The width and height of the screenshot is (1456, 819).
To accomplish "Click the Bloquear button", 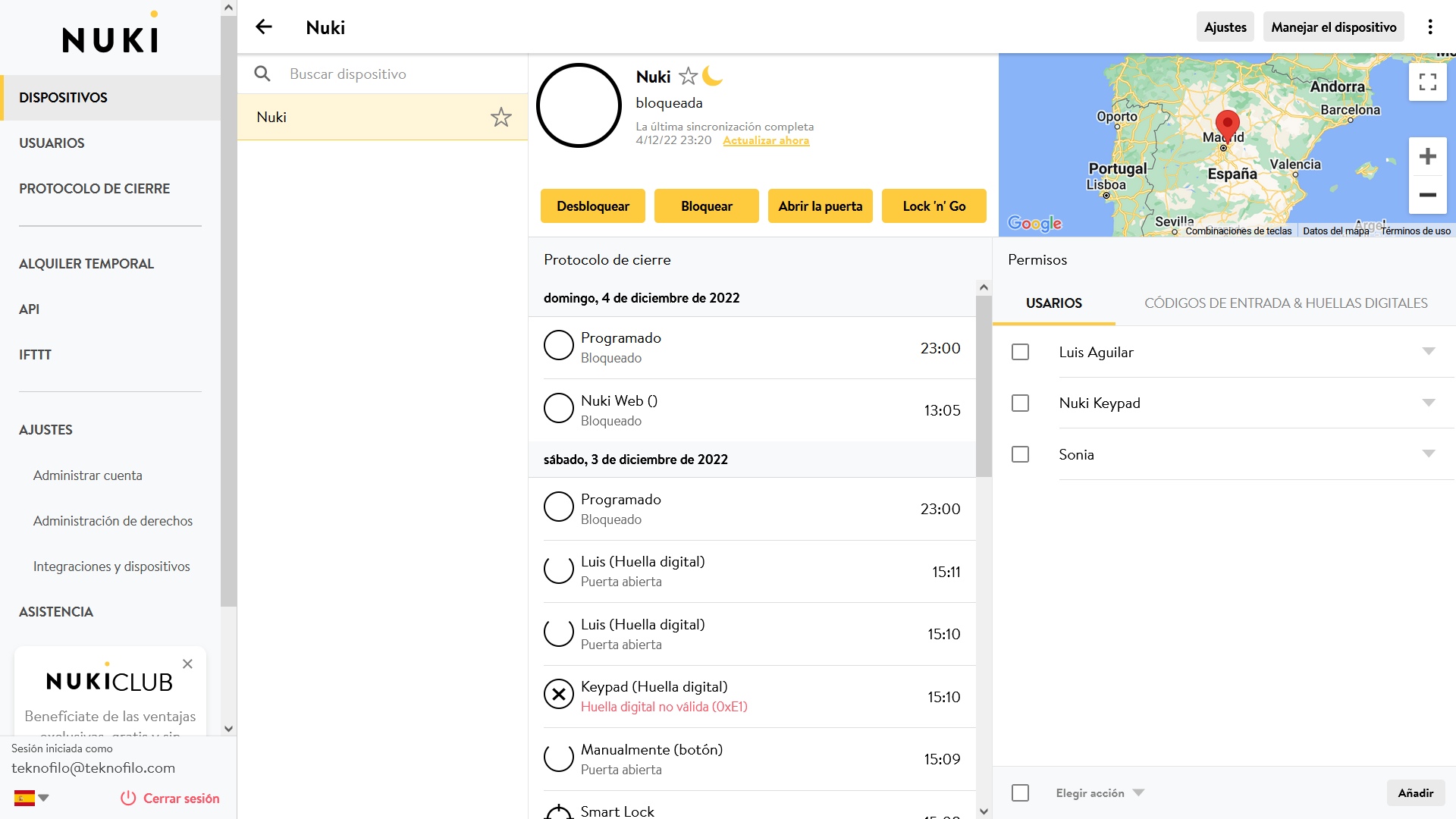I will tap(707, 206).
